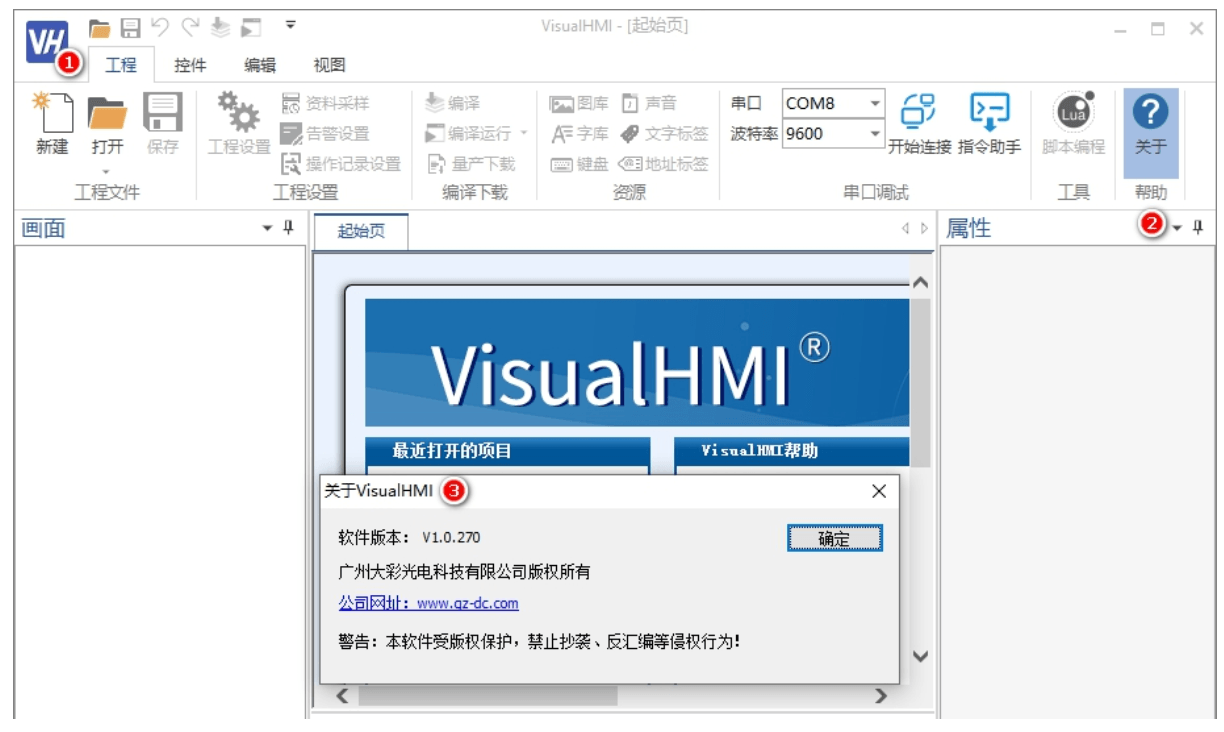
Task: Expand the quick access toolbar customize arrow
Action: pyautogui.click(x=291, y=25)
